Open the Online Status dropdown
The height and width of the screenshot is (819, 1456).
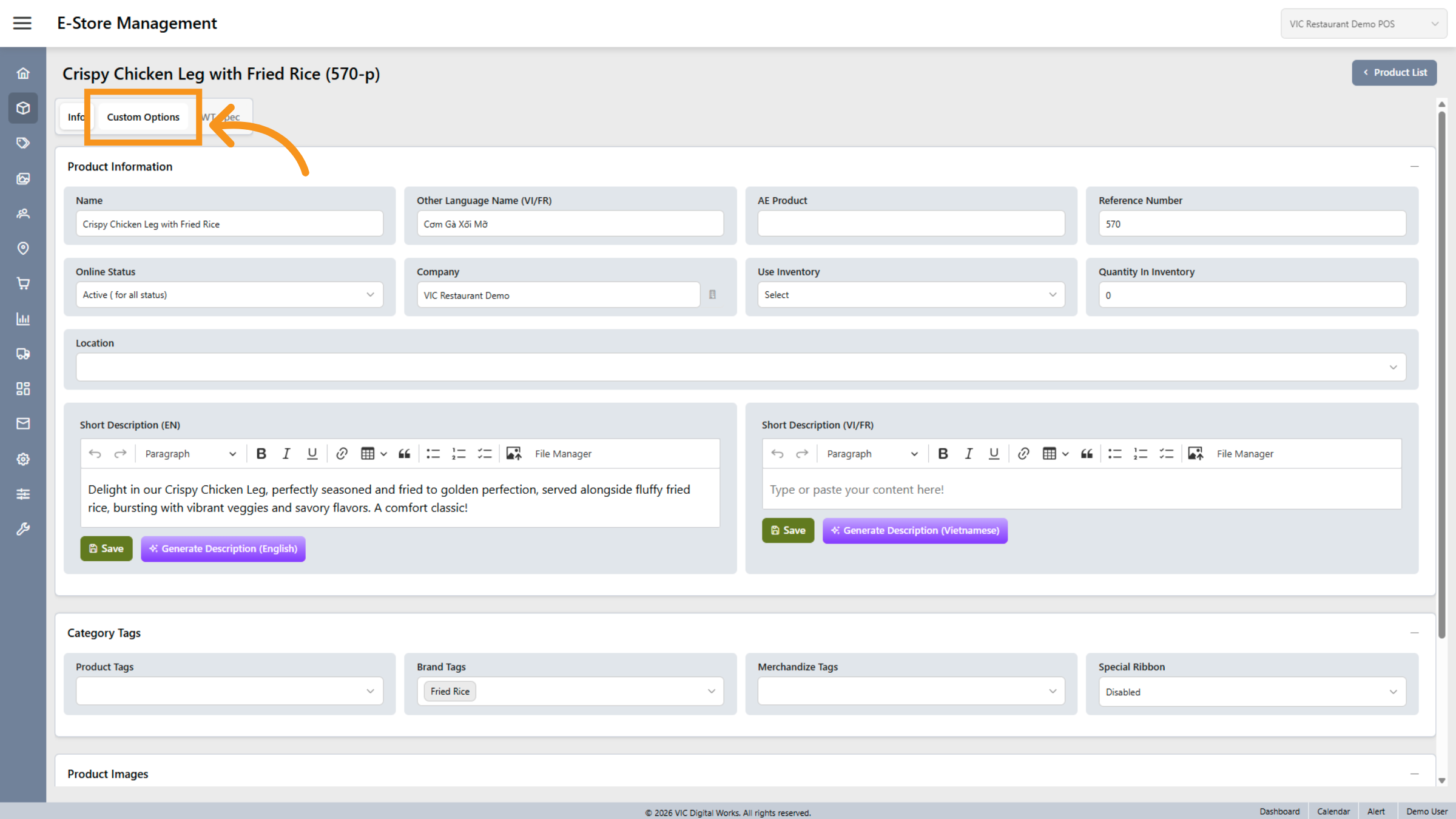229,295
